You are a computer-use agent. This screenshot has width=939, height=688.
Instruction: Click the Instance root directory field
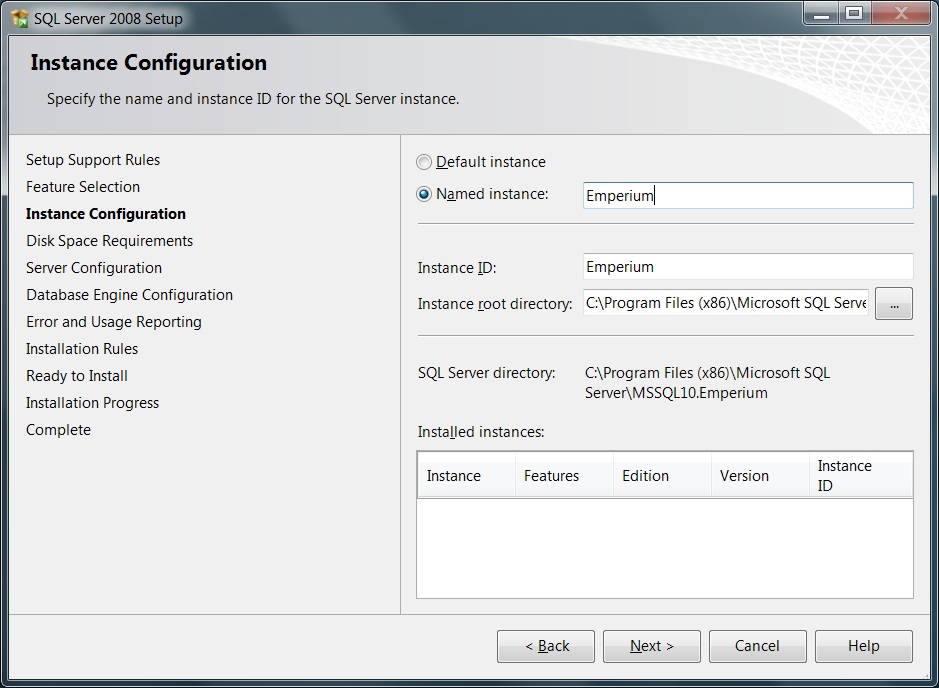tap(726, 303)
